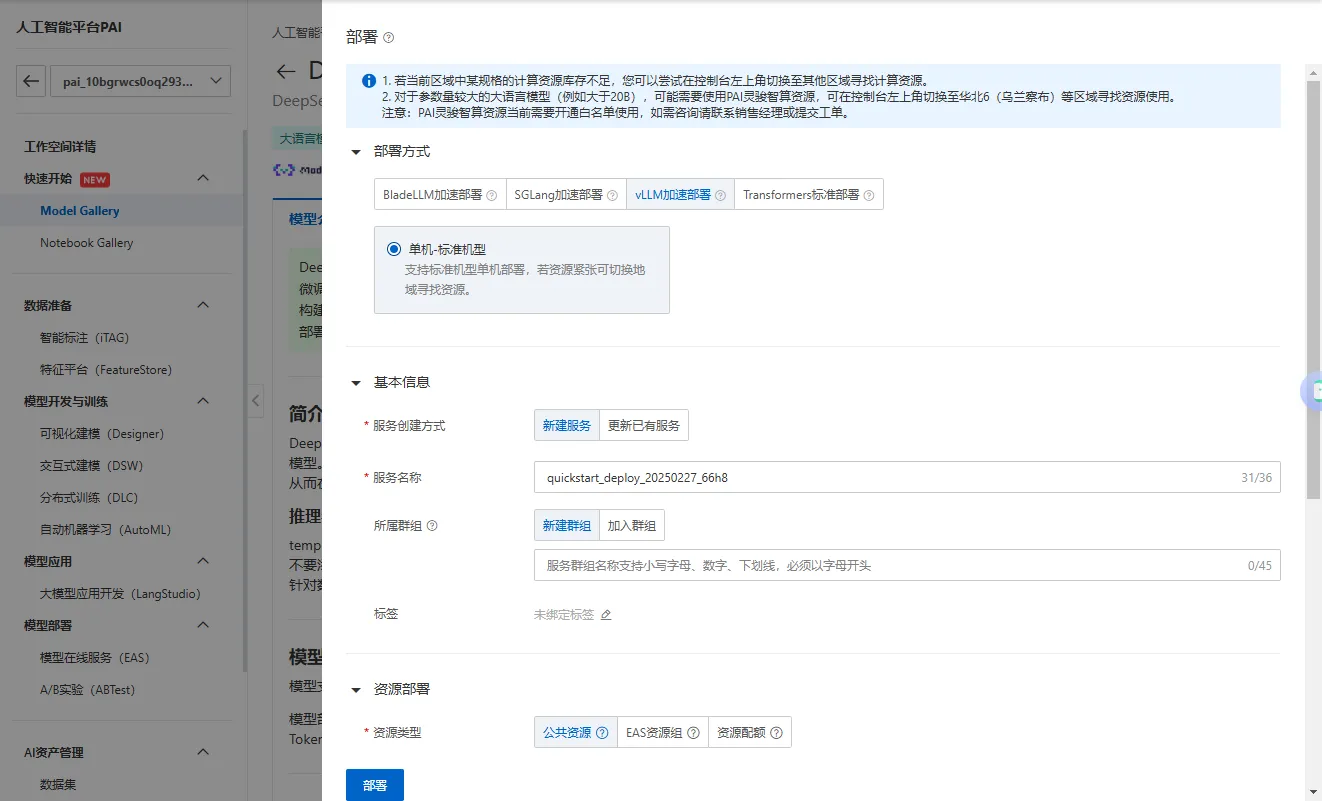Collapse 快速开始 sidebar group
The height and width of the screenshot is (801, 1322).
coord(203,178)
